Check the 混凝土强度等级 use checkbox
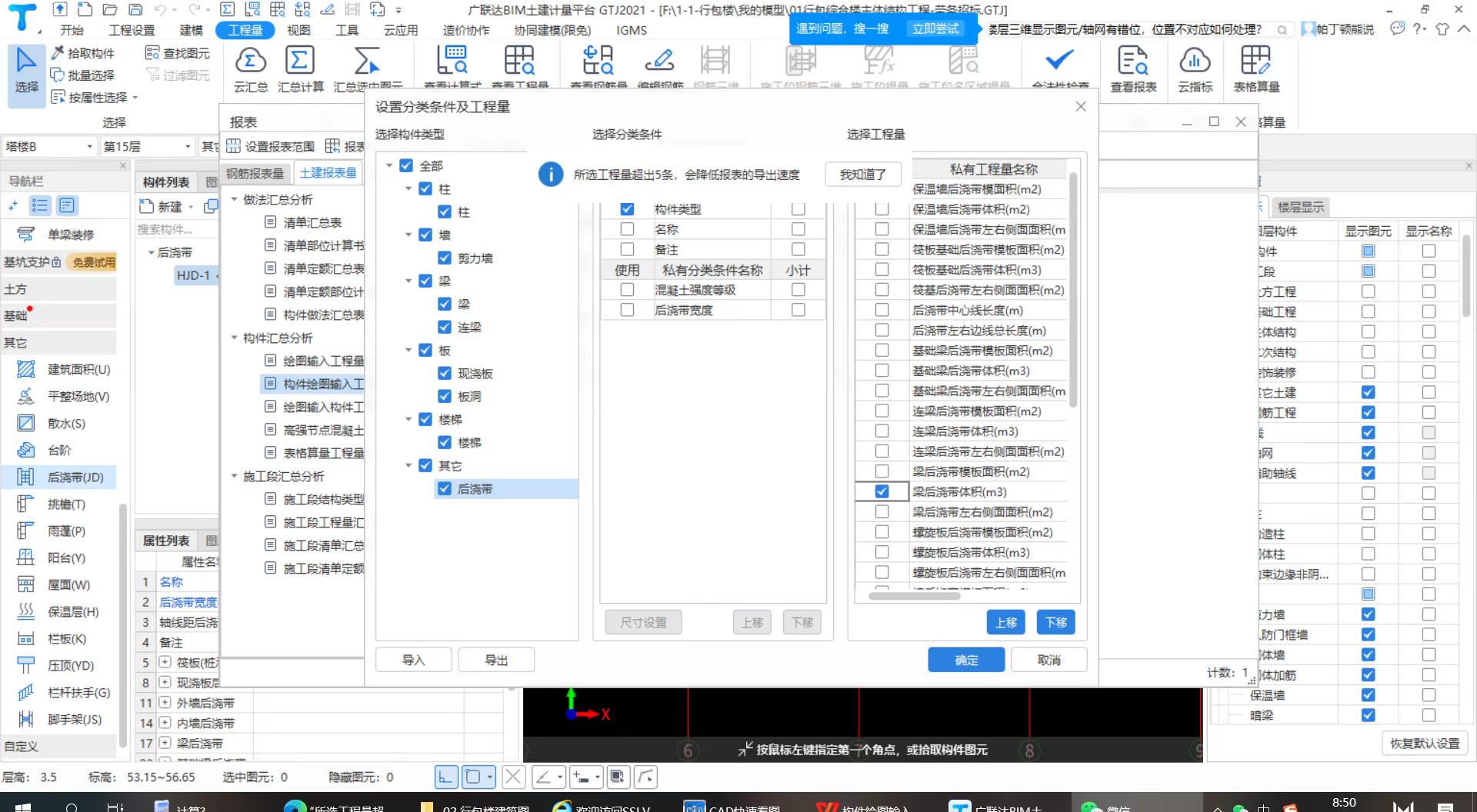This screenshot has height=812, width=1477. coord(627,290)
